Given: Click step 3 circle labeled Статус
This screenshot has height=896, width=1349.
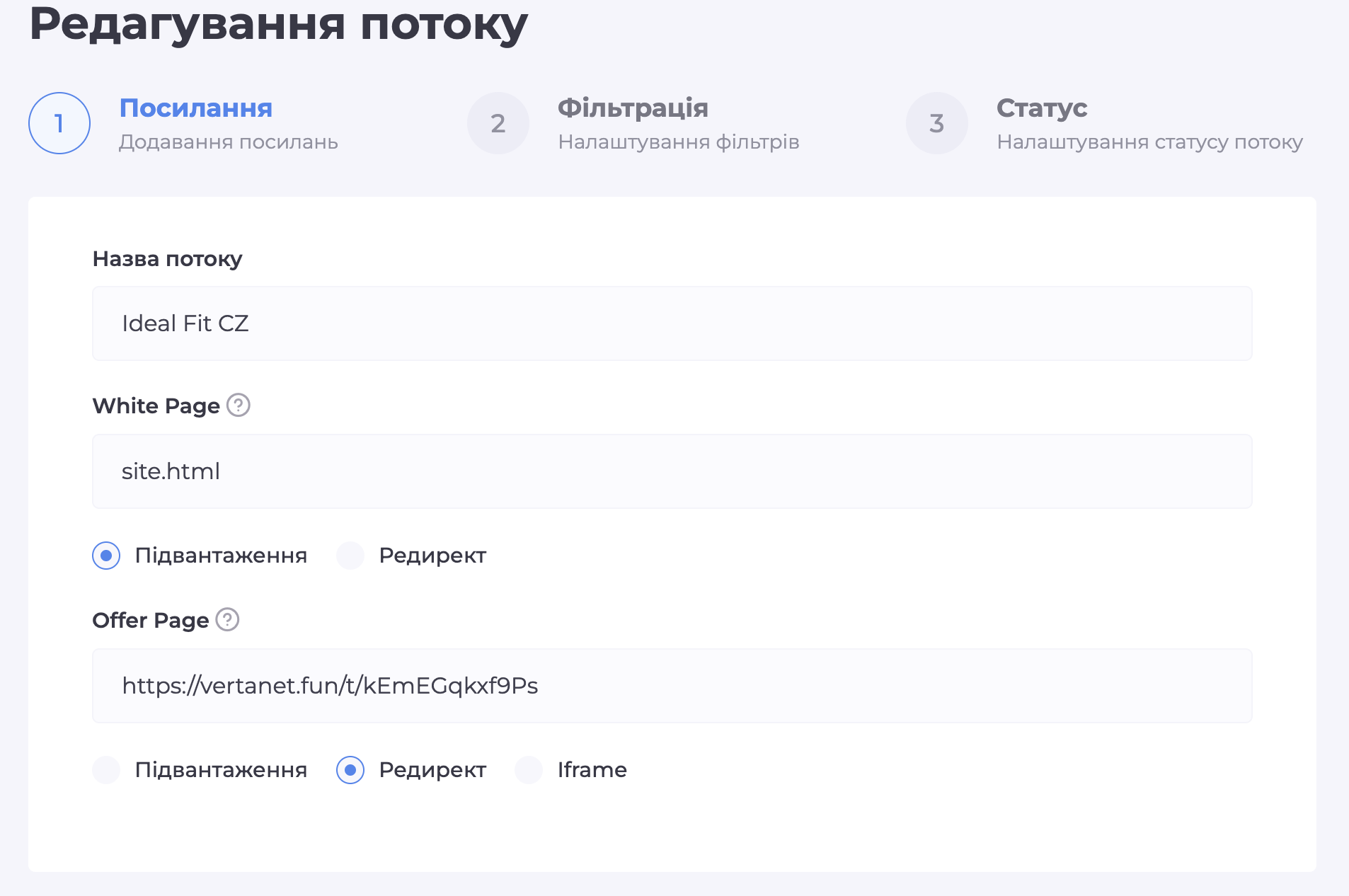Looking at the screenshot, I should [937, 122].
